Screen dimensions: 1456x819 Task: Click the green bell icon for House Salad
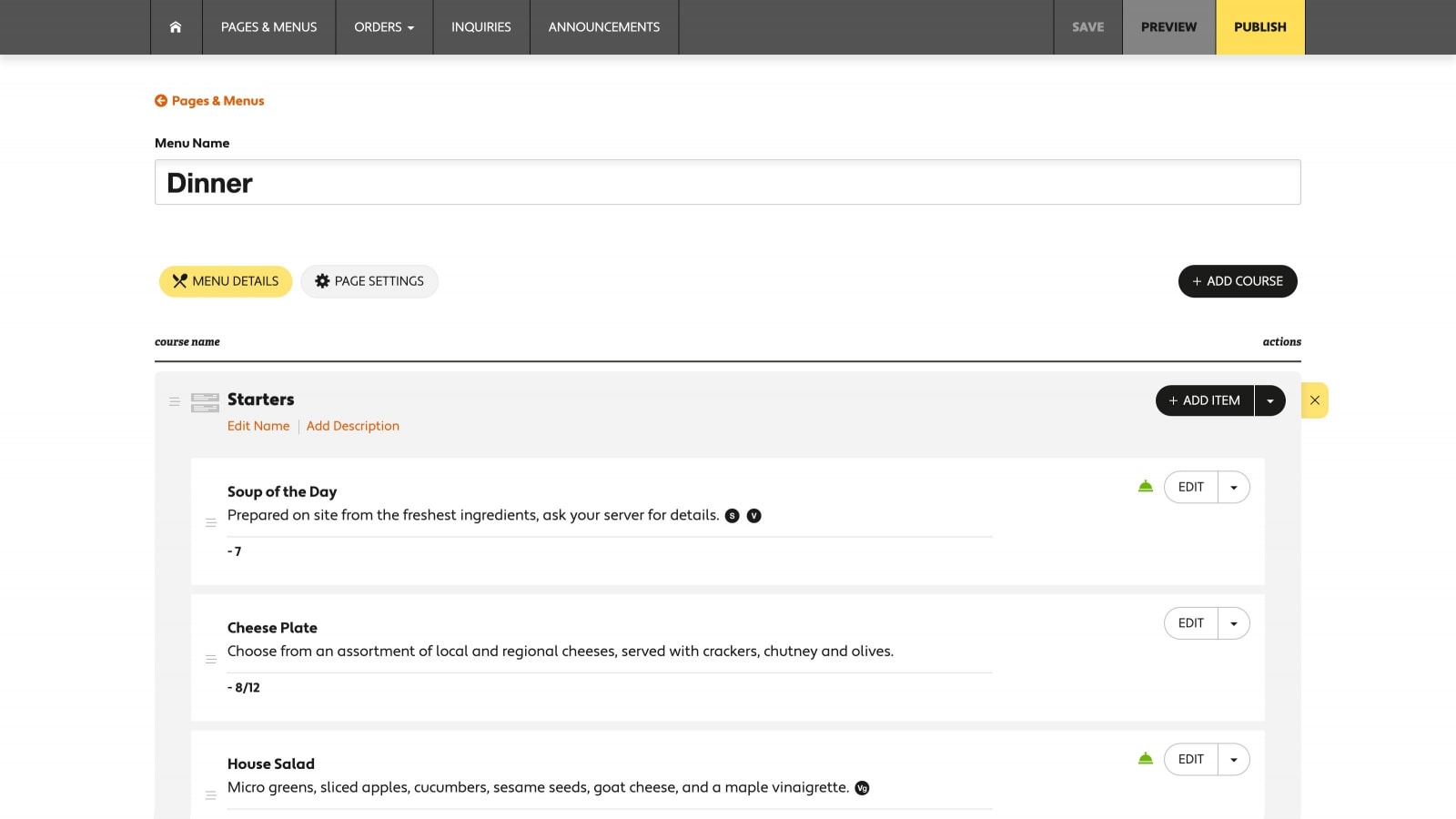1146,759
